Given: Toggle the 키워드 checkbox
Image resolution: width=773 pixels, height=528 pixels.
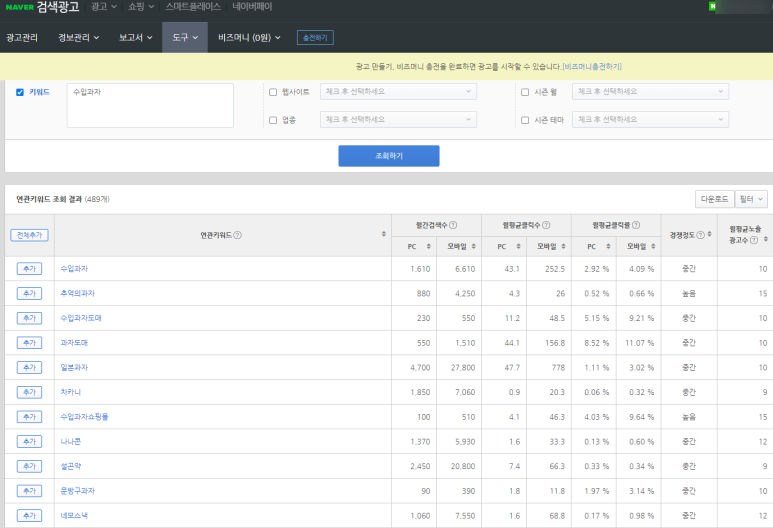Looking at the screenshot, I should tap(20, 92).
